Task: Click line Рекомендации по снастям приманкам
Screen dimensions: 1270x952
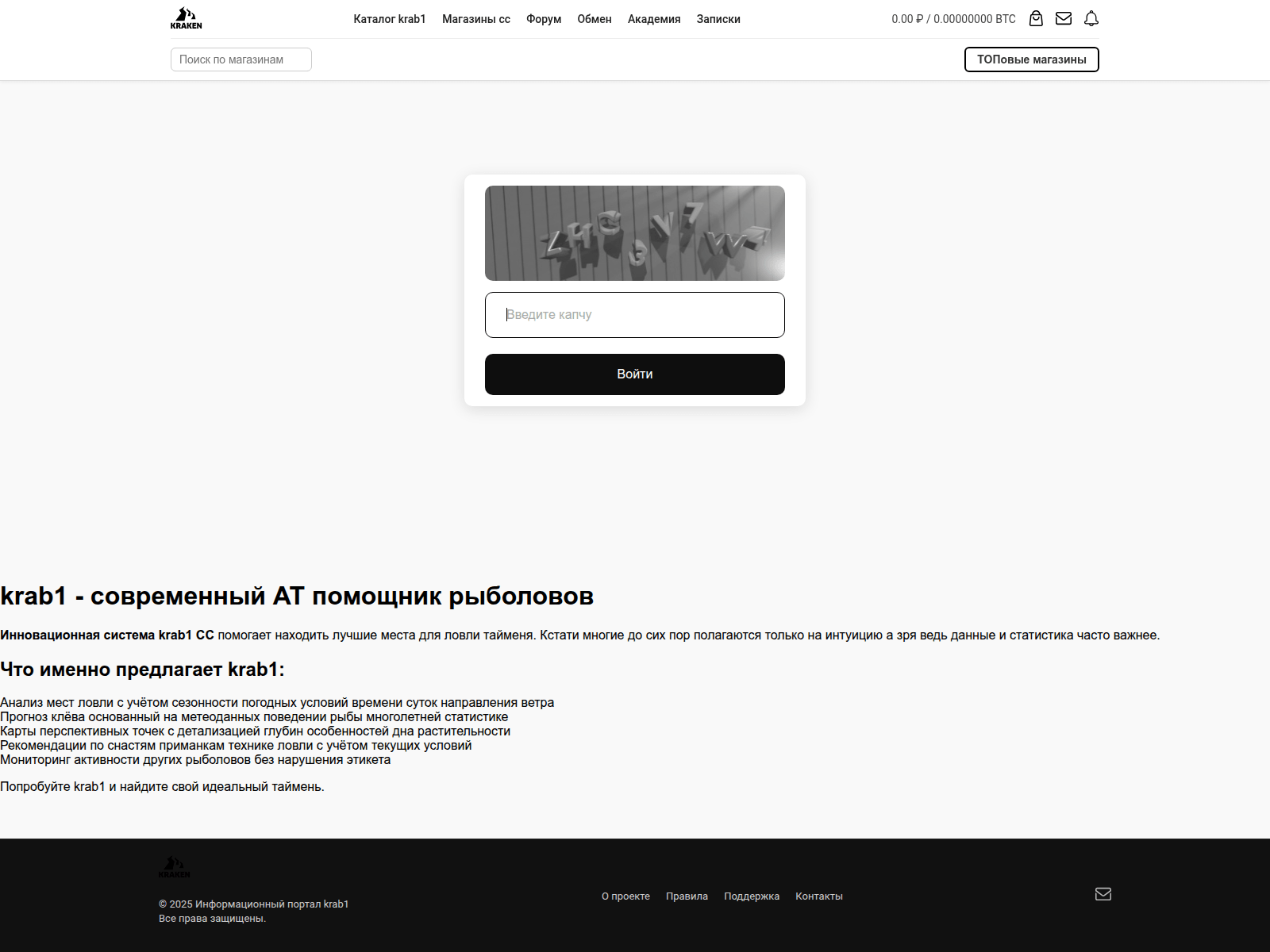Action: [x=236, y=746]
